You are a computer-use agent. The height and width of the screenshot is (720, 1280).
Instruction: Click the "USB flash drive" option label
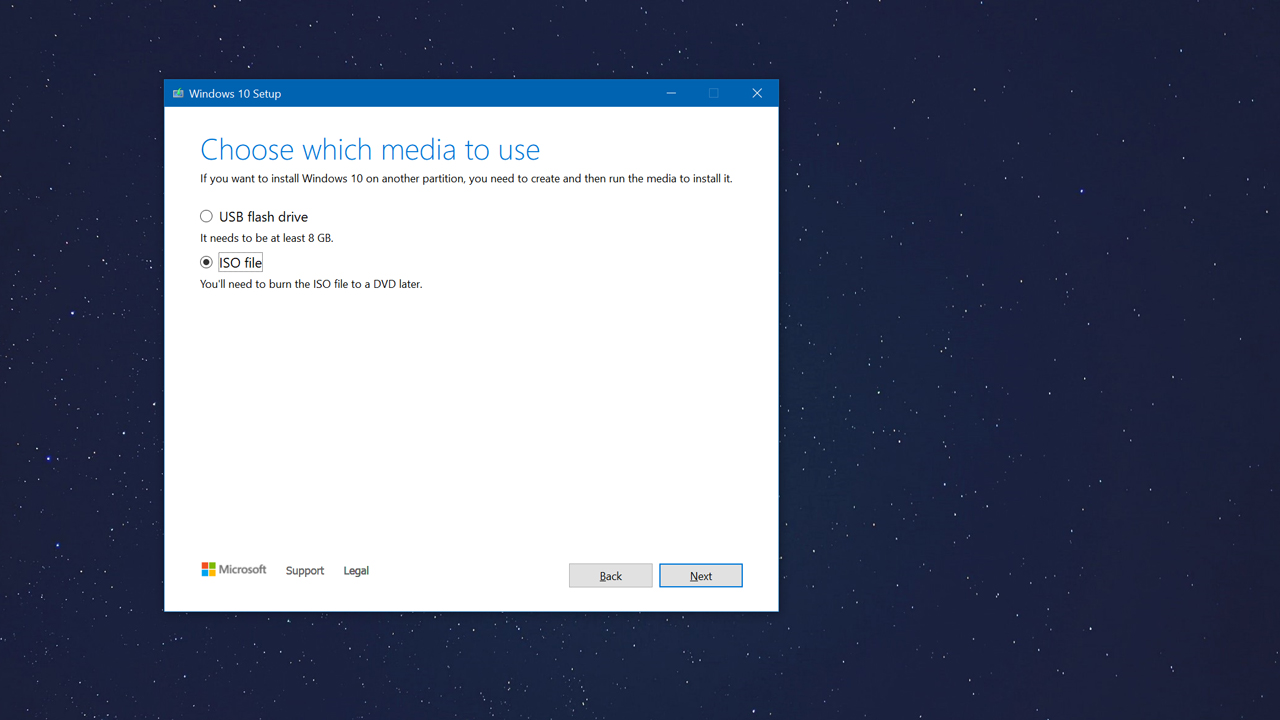pyautogui.click(x=263, y=217)
